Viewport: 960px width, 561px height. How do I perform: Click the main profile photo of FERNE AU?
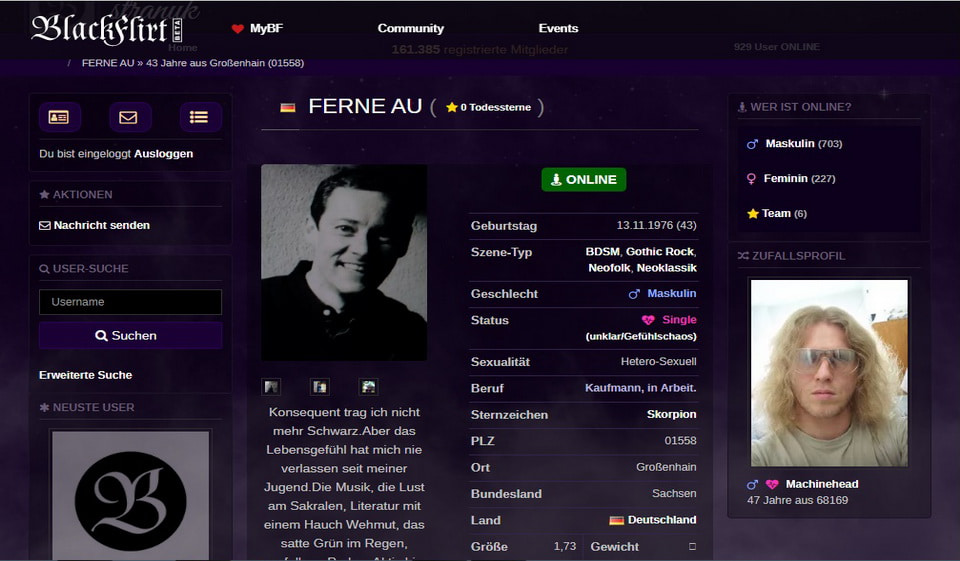344,262
